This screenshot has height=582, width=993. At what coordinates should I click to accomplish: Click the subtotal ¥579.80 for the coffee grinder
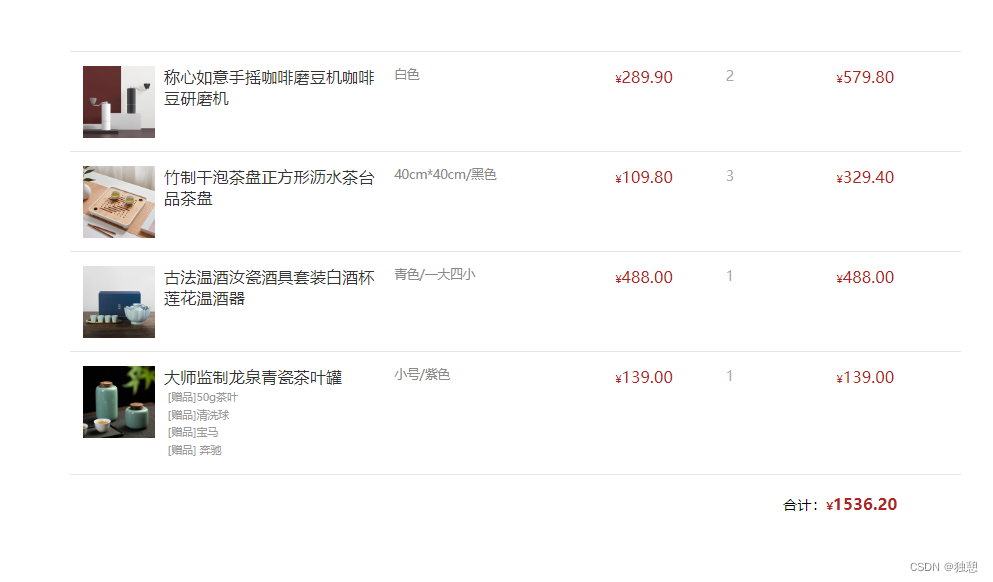click(x=865, y=77)
